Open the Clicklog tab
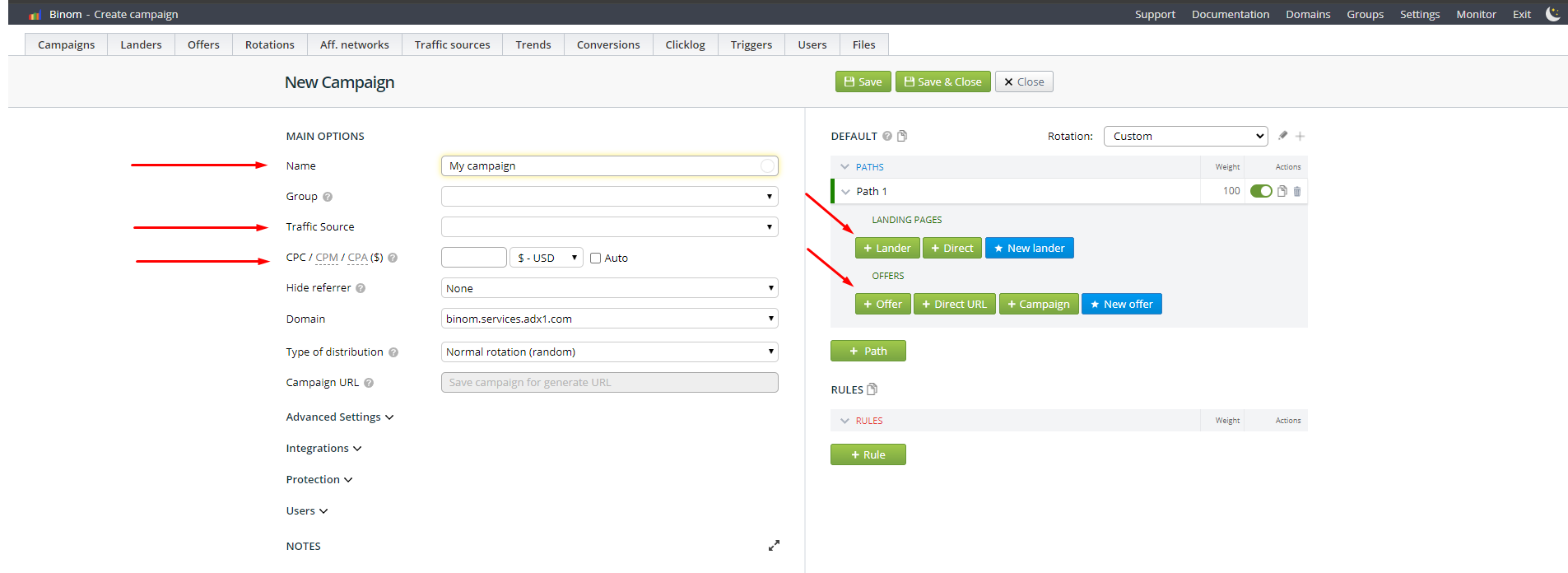The image size is (1568, 573). tap(686, 44)
